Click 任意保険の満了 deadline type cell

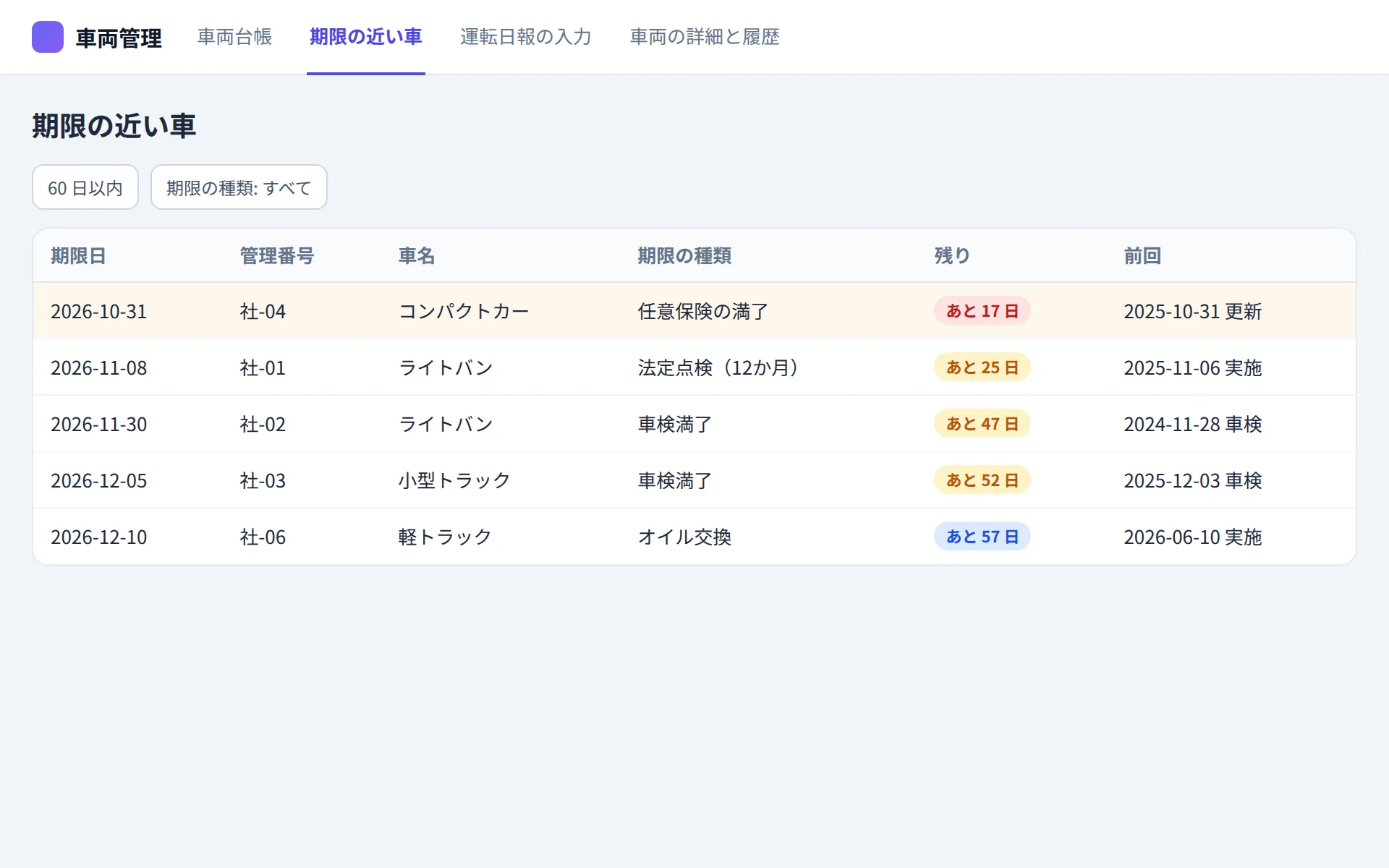click(x=703, y=311)
